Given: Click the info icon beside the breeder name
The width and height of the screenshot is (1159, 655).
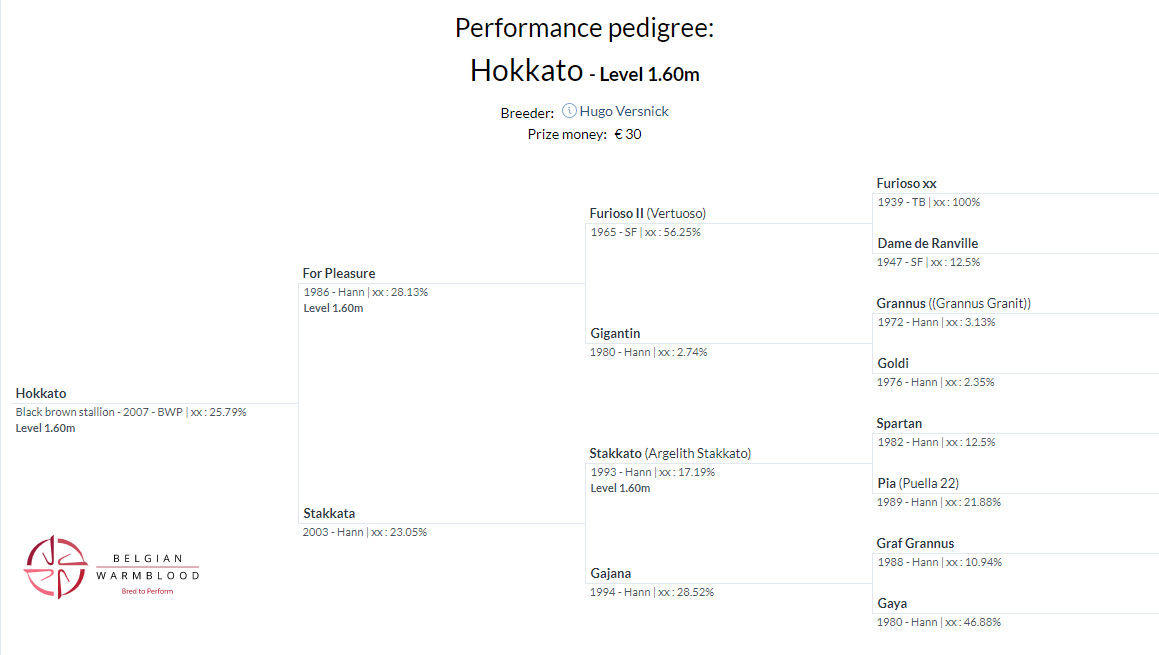Looking at the screenshot, I should point(569,111).
